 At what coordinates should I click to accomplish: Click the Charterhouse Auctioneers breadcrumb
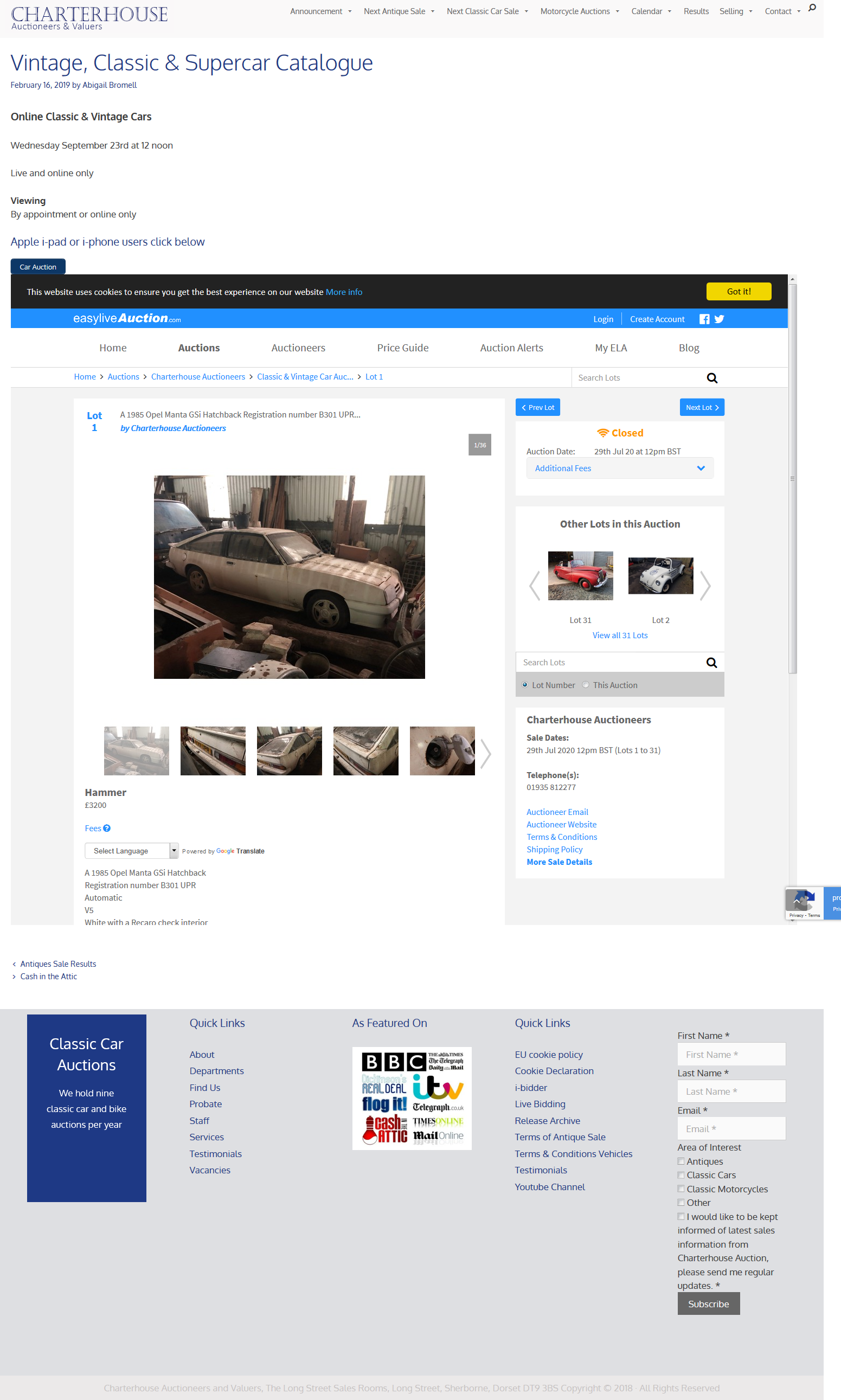coord(198,377)
